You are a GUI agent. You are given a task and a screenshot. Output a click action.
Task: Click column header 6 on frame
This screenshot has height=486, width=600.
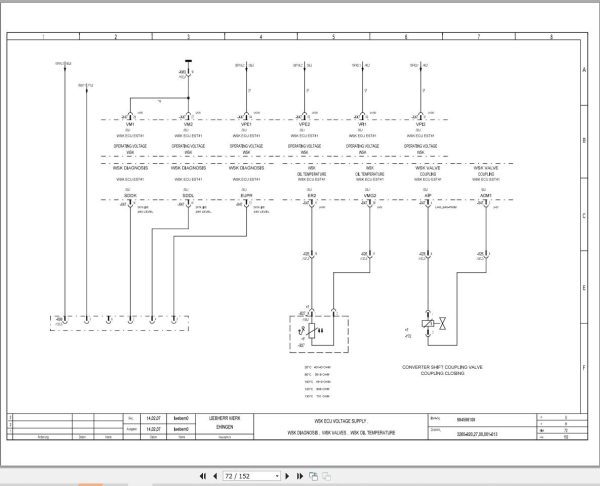tap(406, 37)
